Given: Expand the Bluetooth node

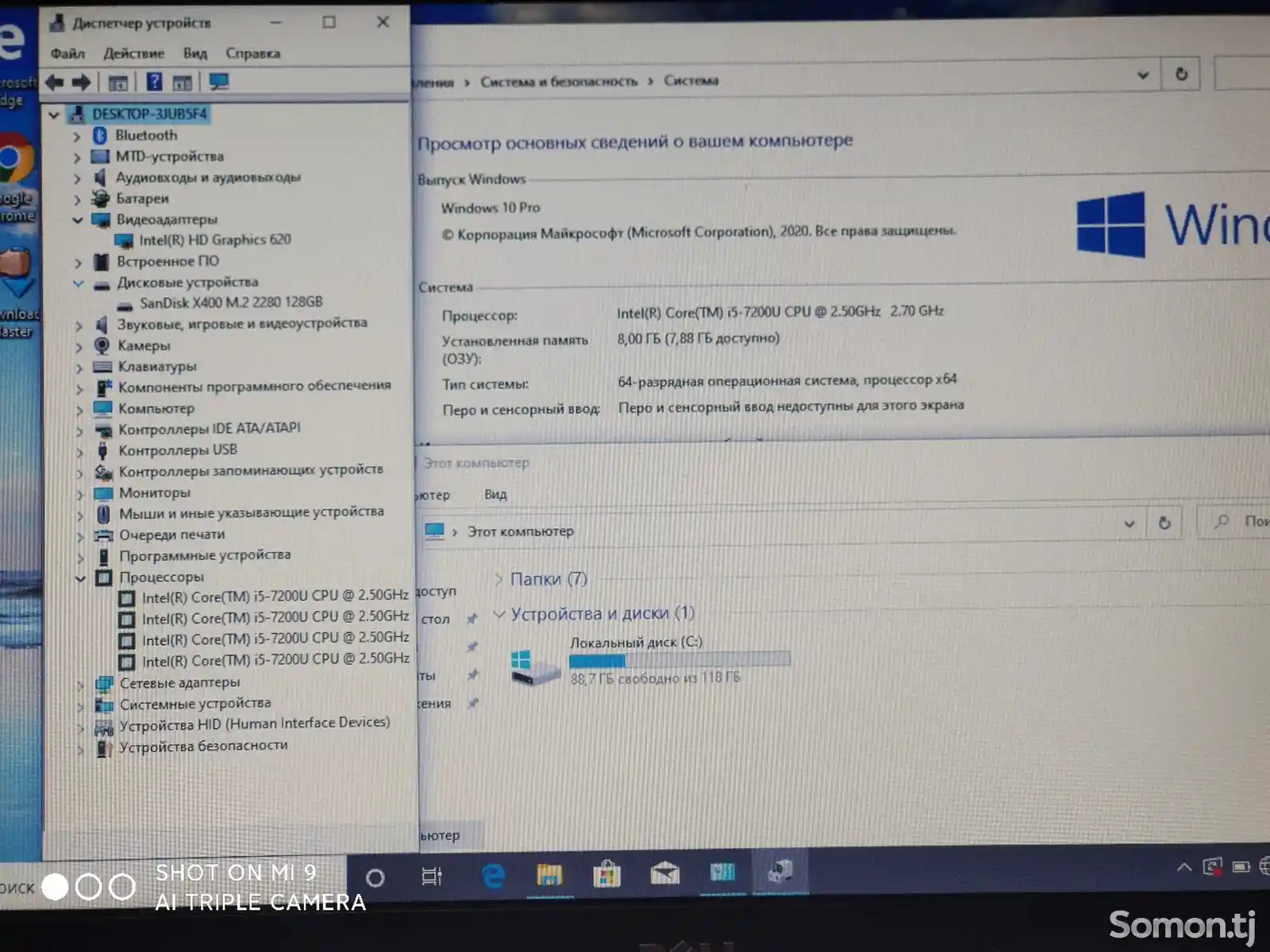Looking at the screenshot, I should point(77,136).
